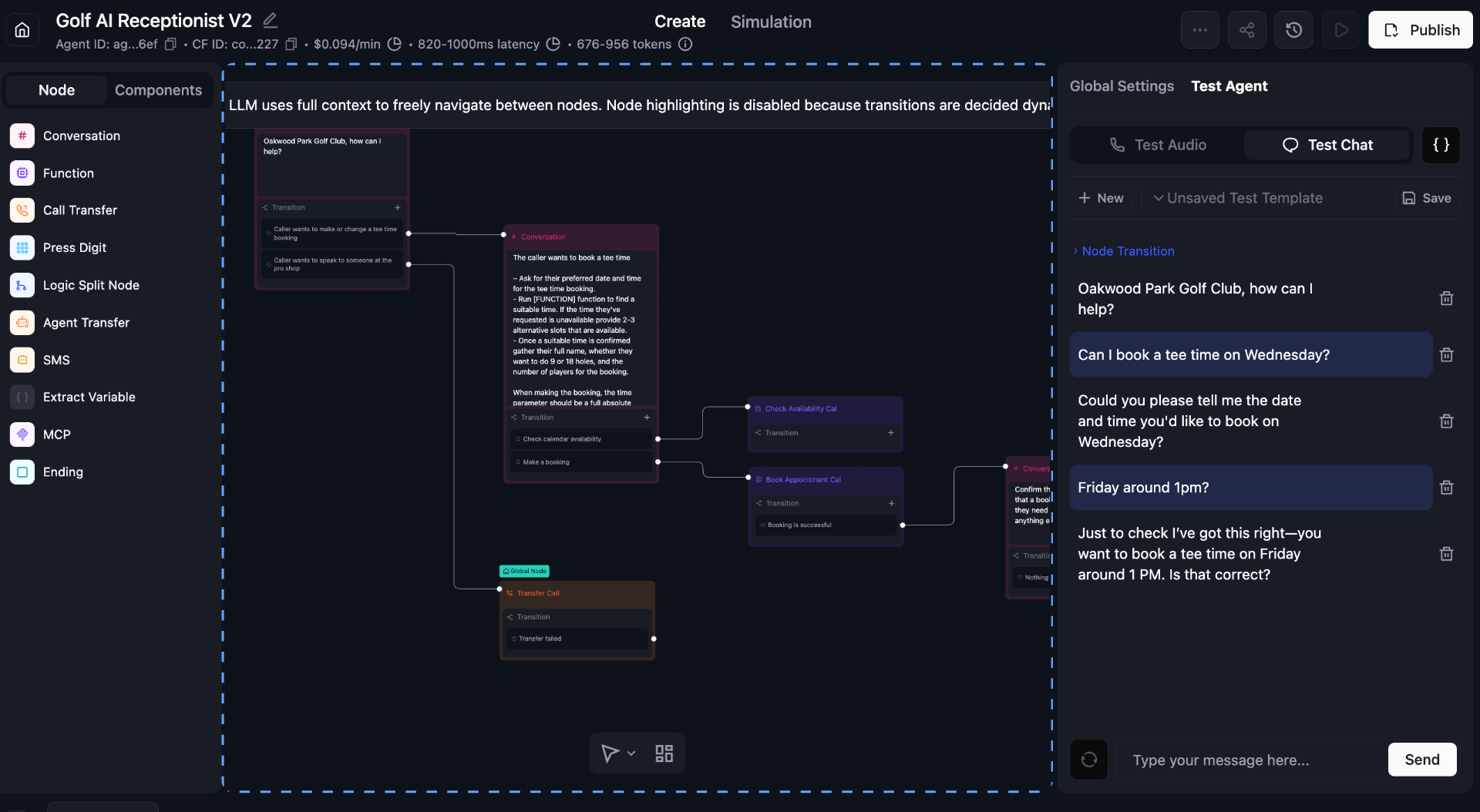Publish the agent
Viewport: 1480px width, 812px height.
(x=1420, y=30)
